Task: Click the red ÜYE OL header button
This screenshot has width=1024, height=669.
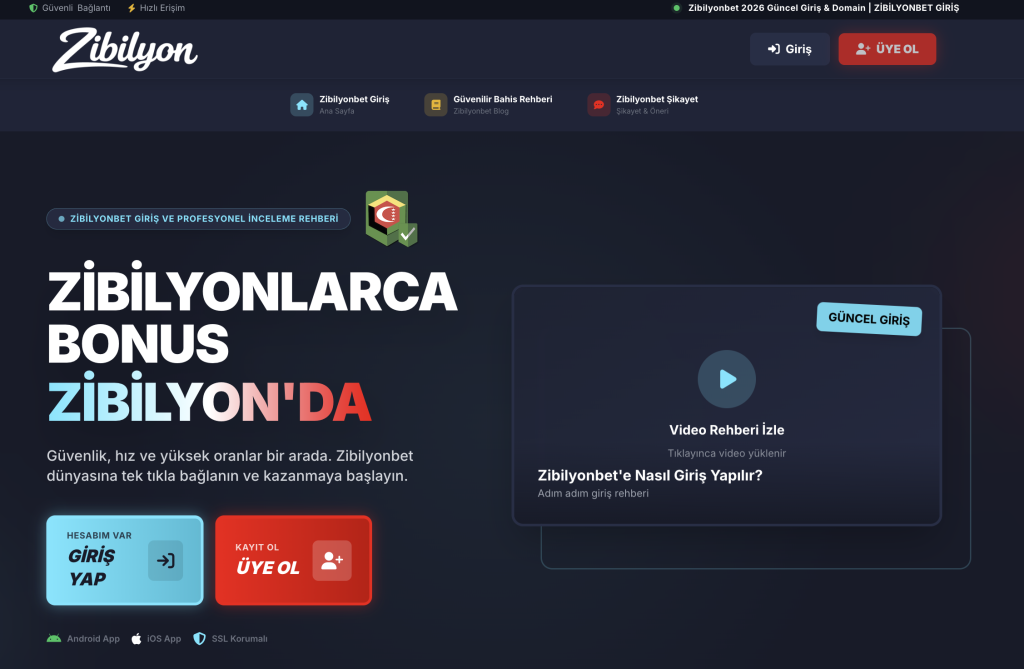Action: (887, 49)
